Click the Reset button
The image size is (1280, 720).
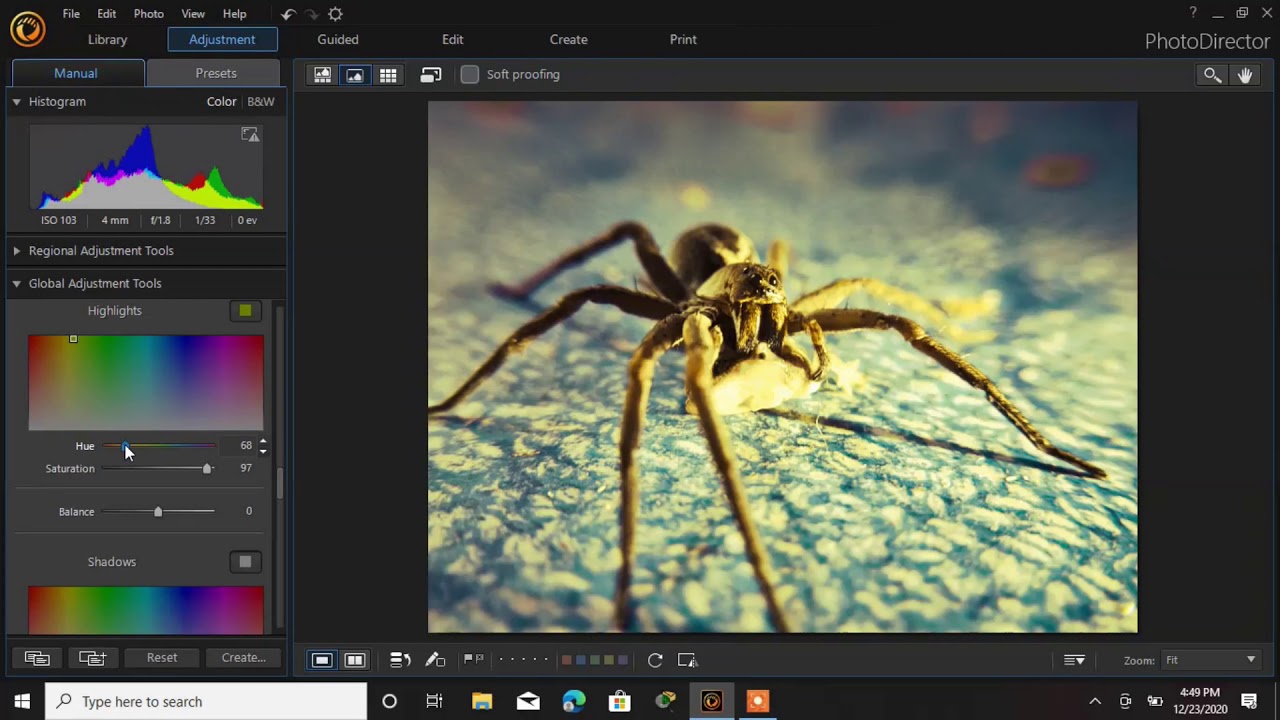point(162,658)
